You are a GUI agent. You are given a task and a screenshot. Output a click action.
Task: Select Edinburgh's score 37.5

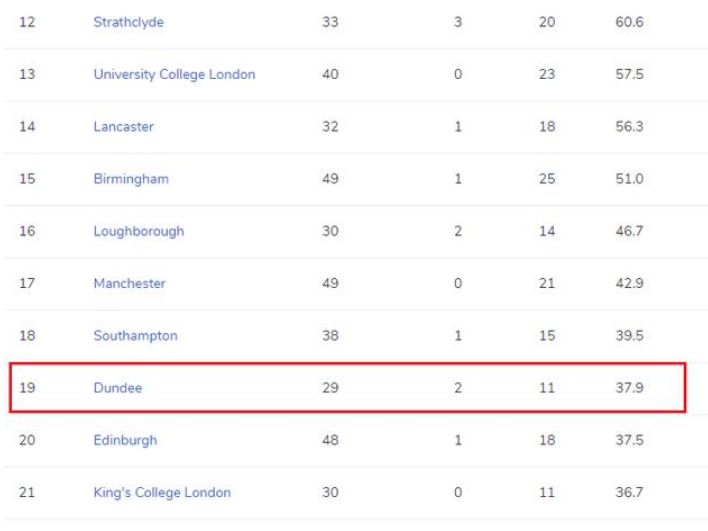pyautogui.click(x=629, y=440)
